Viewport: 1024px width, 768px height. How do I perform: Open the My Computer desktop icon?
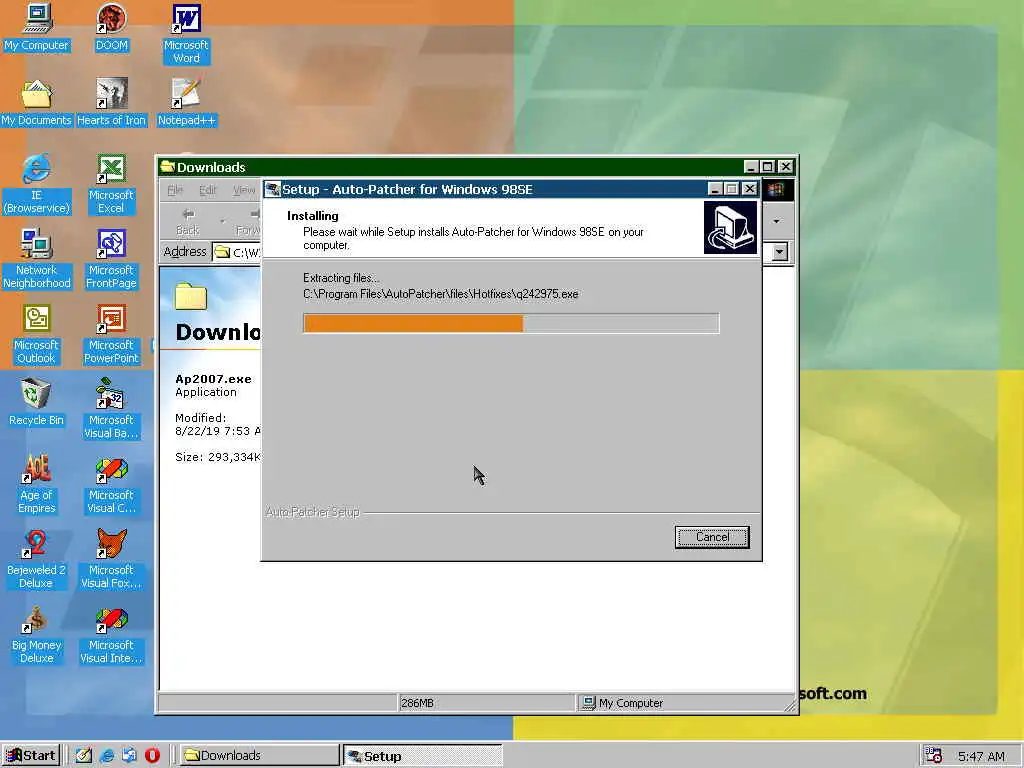pos(37,27)
